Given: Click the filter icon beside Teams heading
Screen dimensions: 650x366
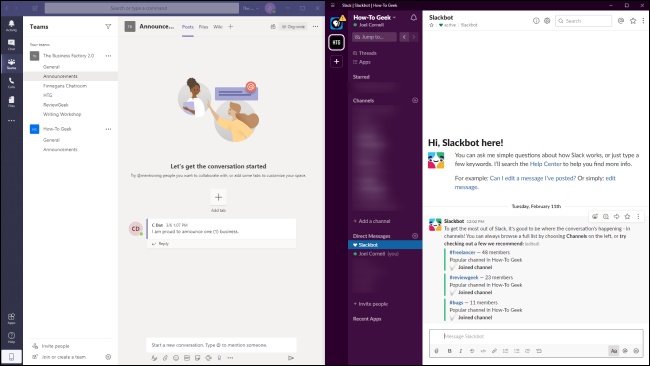Looking at the screenshot, I should [x=108, y=27].
